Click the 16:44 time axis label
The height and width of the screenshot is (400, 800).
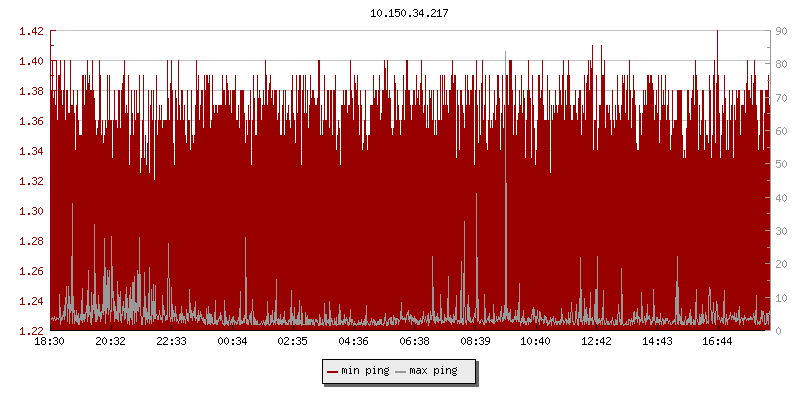(718, 342)
